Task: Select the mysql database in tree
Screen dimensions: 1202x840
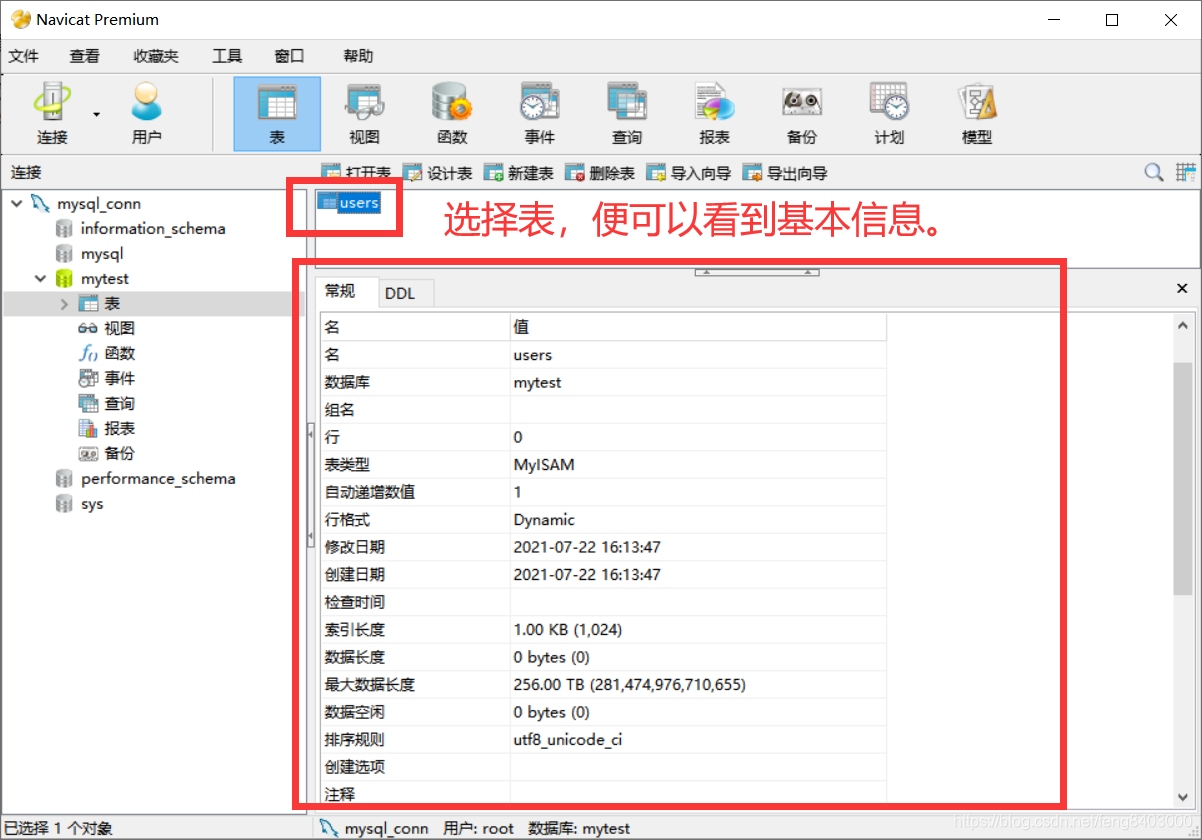Action: [x=102, y=254]
